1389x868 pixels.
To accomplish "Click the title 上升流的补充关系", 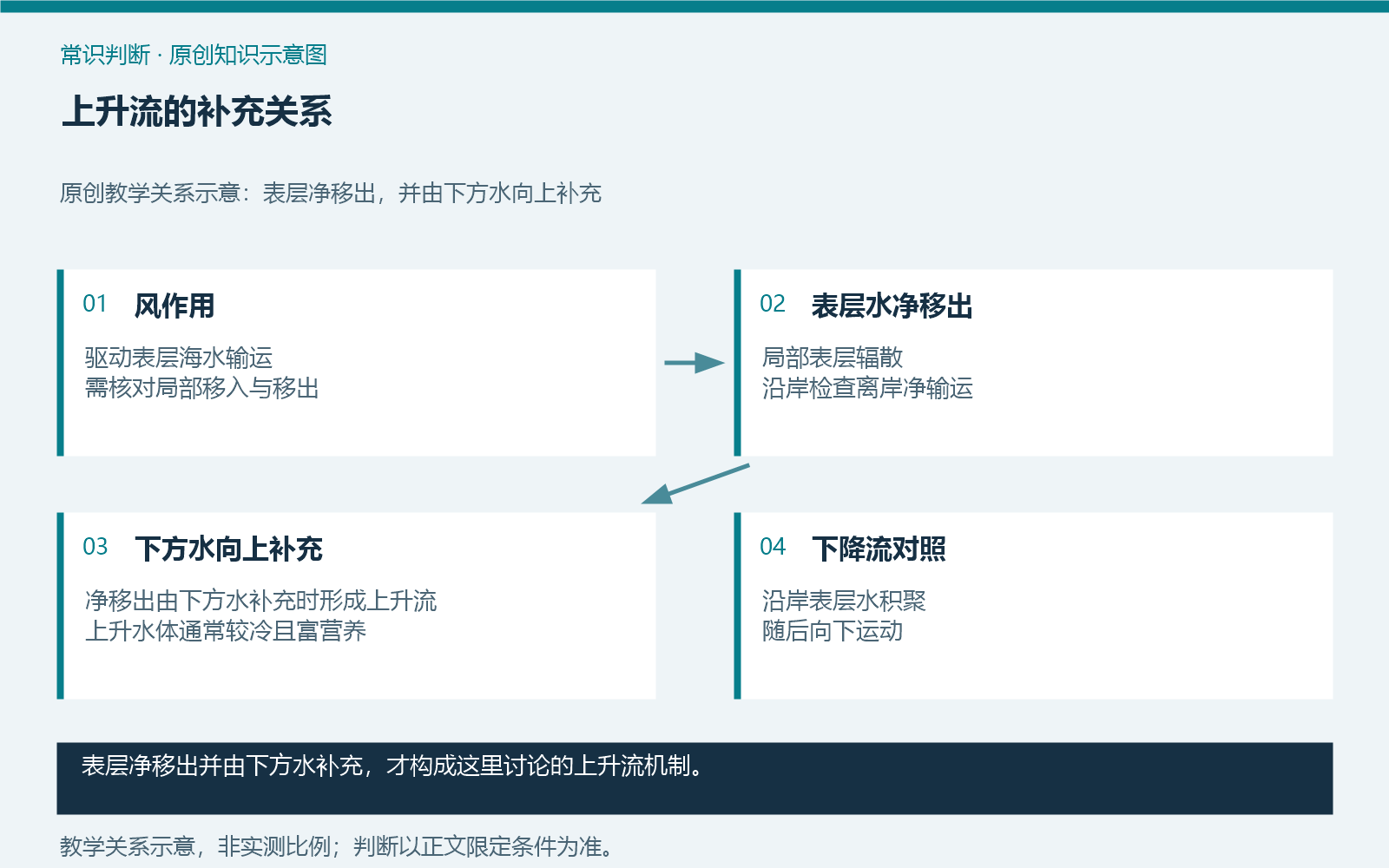I will [197, 112].
